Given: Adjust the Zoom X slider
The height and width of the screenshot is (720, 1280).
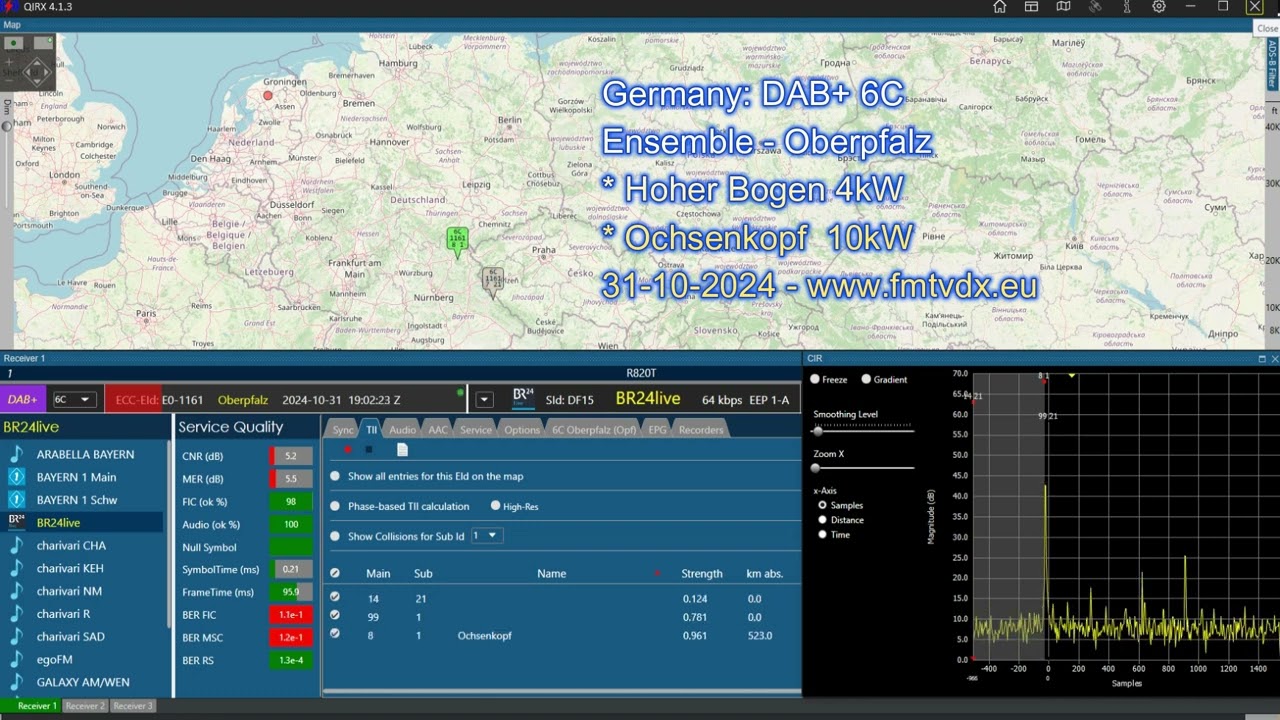Looking at the screenshot, I should 815,467.
